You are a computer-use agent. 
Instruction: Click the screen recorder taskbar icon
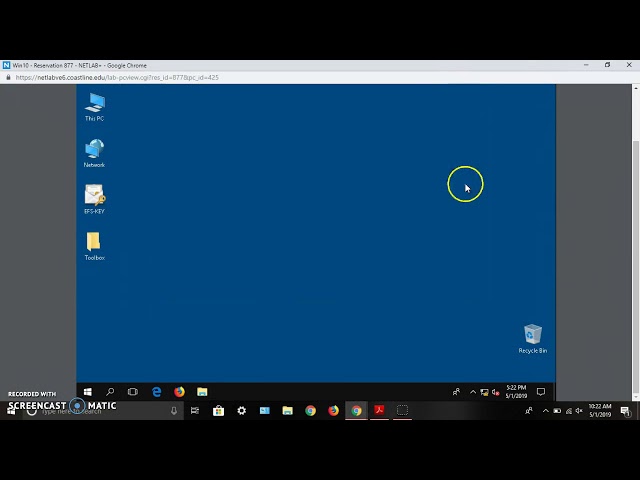402,410
